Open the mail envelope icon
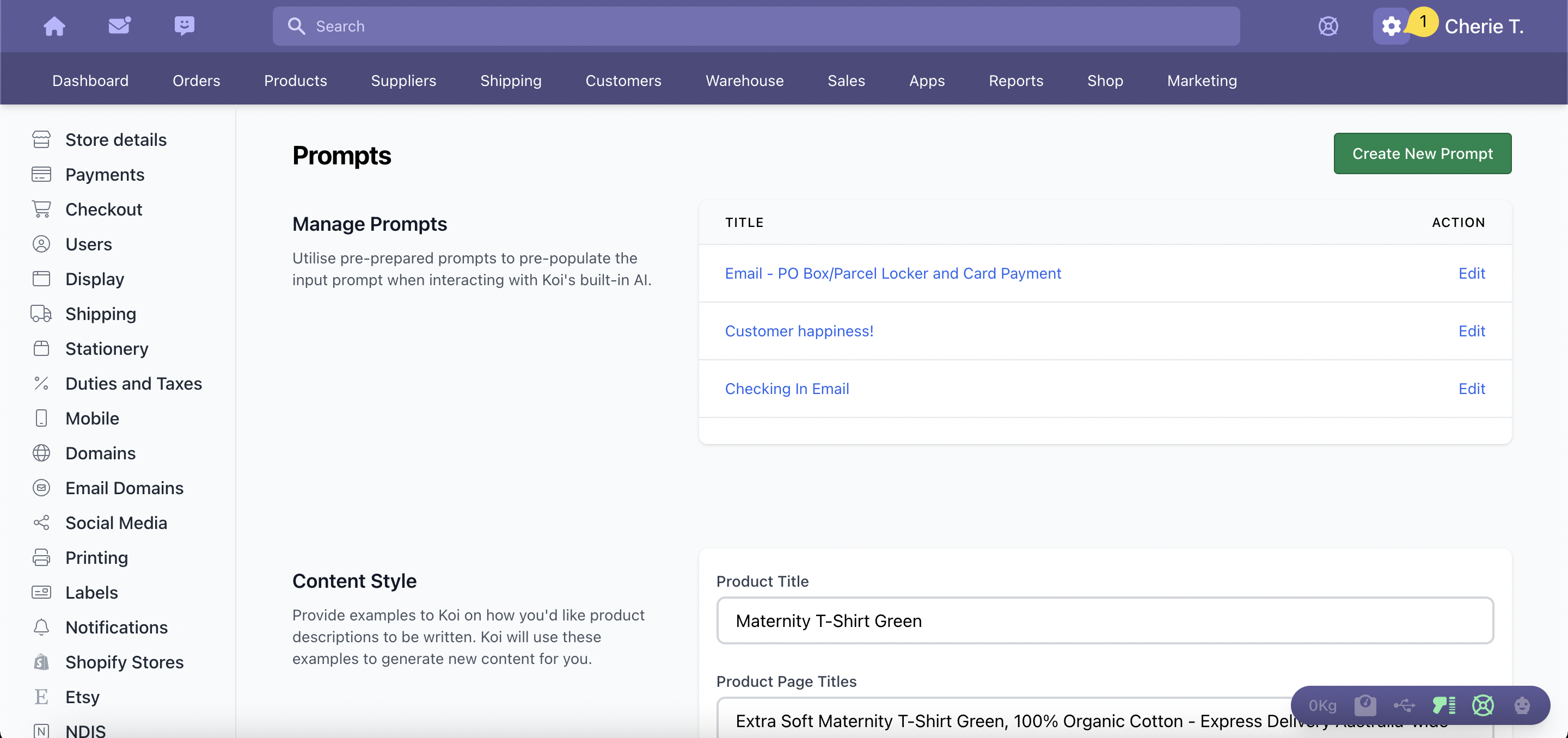 coord(119,26)
